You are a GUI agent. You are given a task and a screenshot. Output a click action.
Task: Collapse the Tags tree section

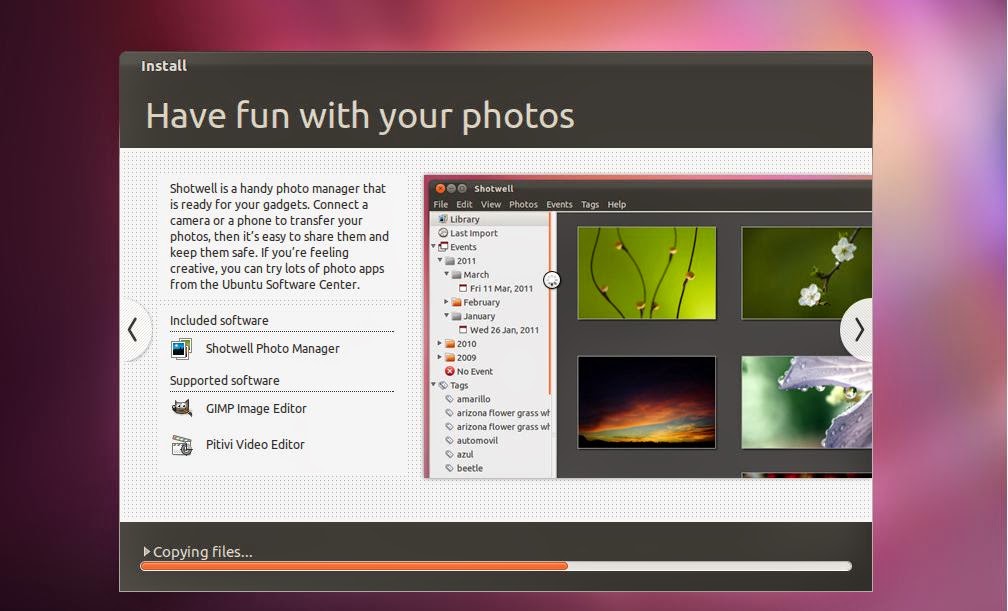pyautogui.click(x=434, y=385)
